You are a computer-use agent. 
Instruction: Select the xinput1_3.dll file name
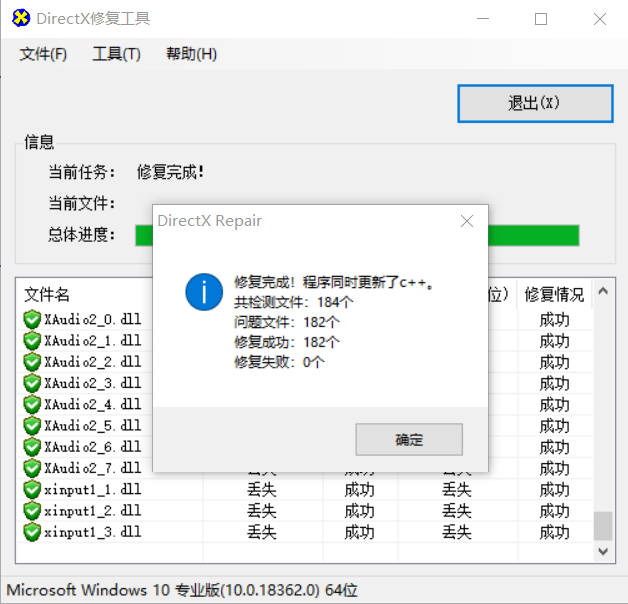click(x=93, y=532)
